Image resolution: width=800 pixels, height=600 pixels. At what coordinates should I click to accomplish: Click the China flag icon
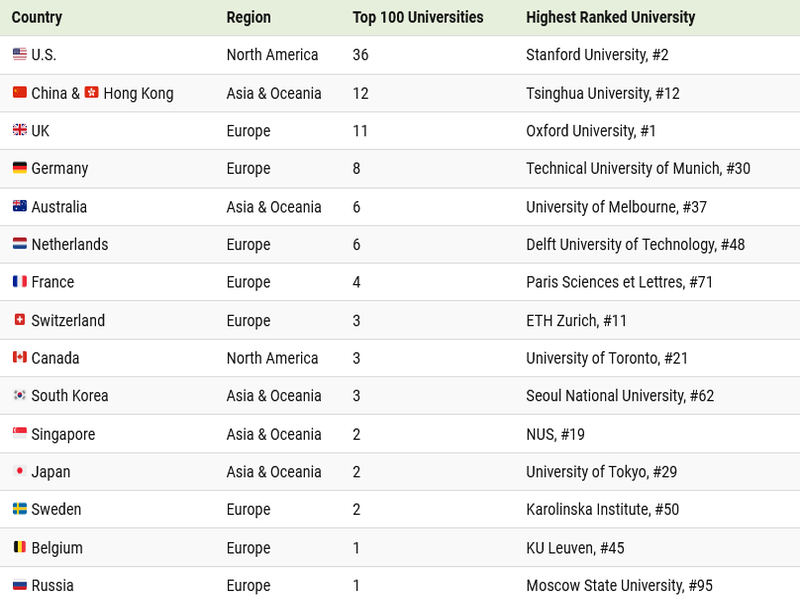click(x=19, y=92)
